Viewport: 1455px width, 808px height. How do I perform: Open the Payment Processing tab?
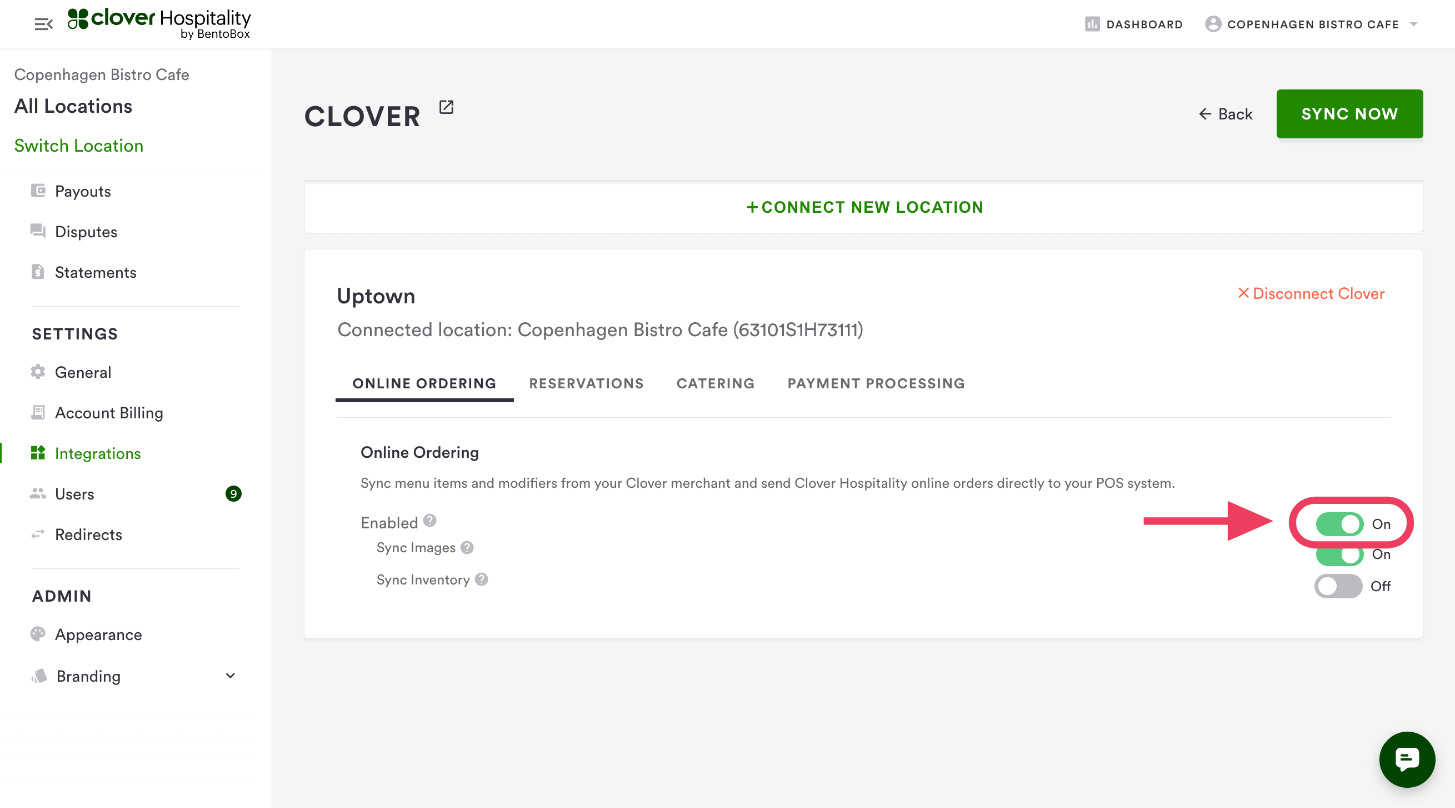pos(876,383)
